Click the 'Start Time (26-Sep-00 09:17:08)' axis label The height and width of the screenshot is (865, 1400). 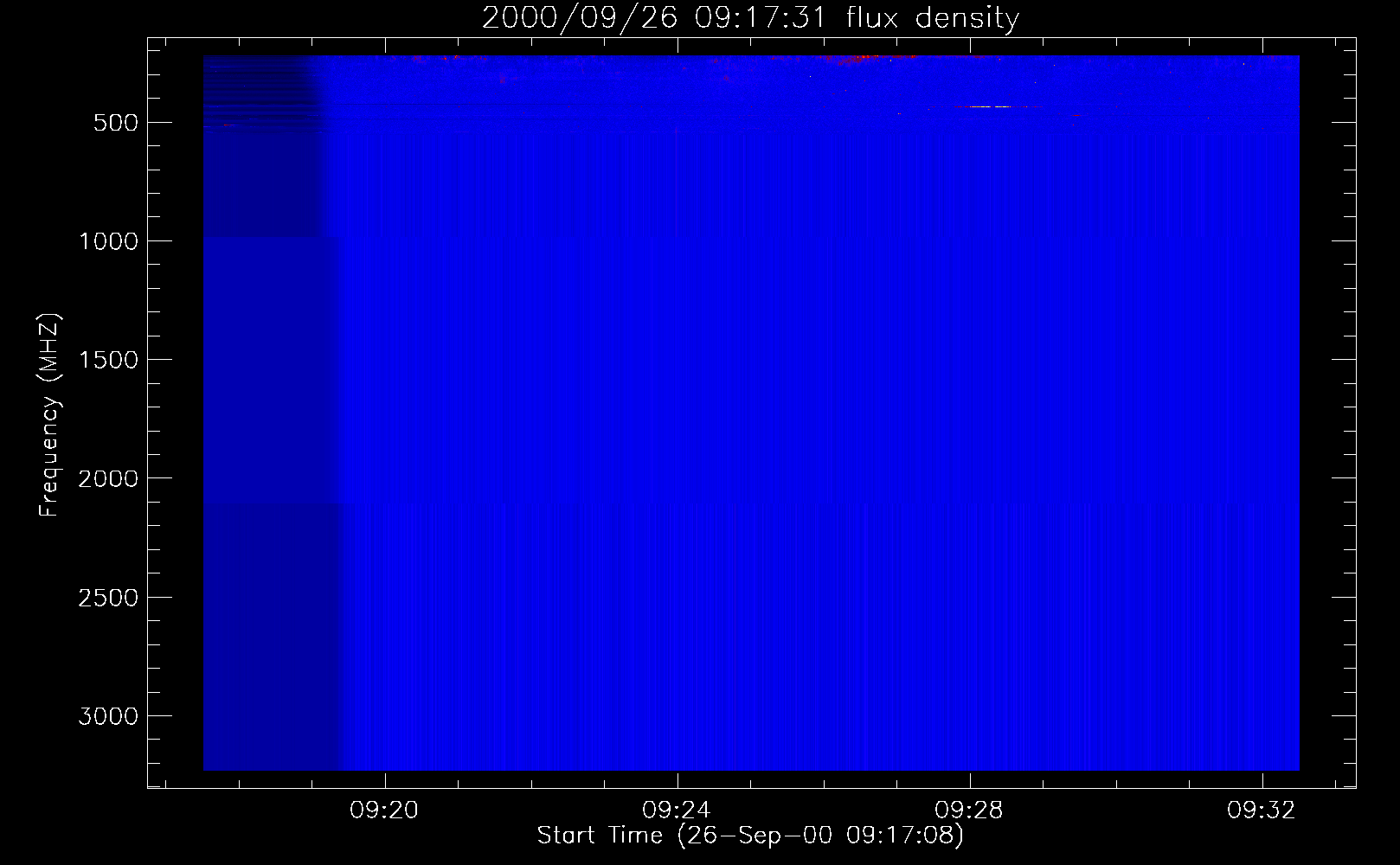tap(750, 836)
